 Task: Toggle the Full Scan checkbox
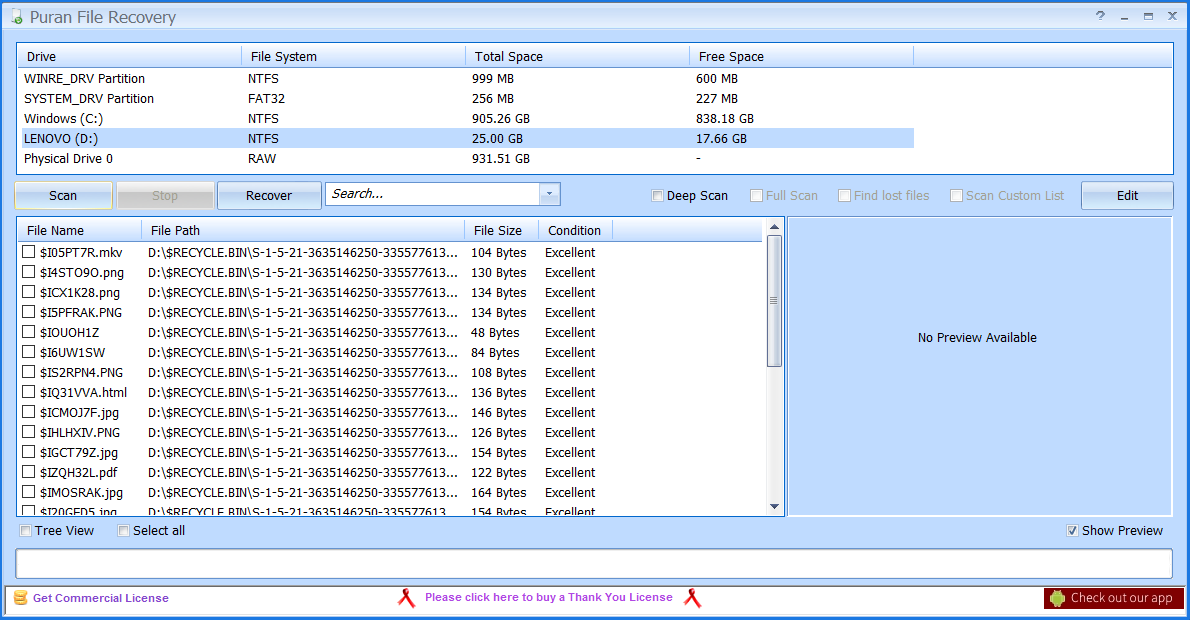click(757, 196)
